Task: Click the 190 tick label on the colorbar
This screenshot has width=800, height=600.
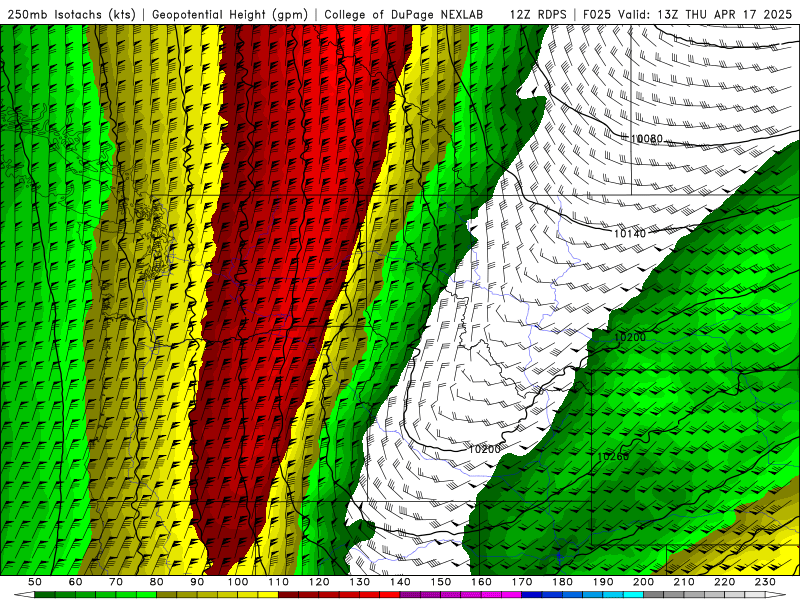Action: 603,582
